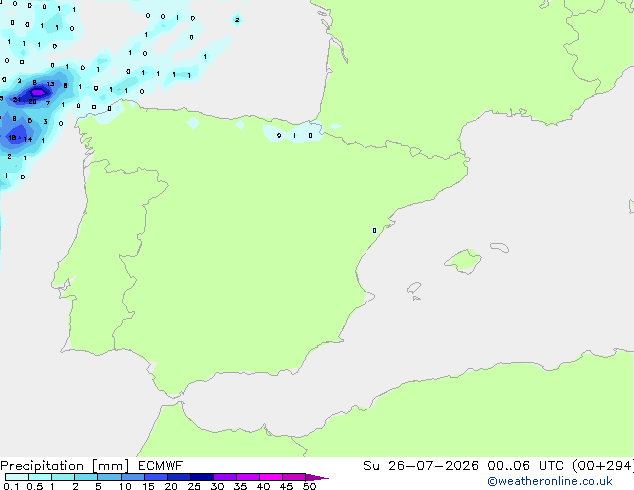Click the '21' precipitation value on map
634x490 pixels.
point(17,99)
